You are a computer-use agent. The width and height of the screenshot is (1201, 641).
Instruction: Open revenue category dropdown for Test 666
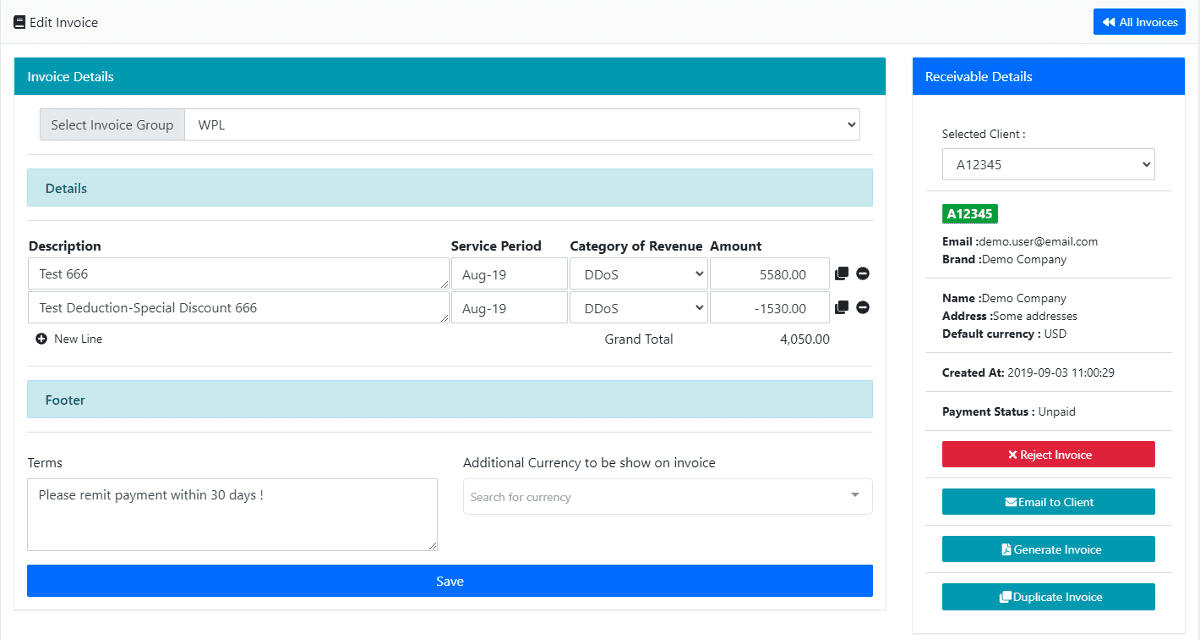click(x=638, y=274)
